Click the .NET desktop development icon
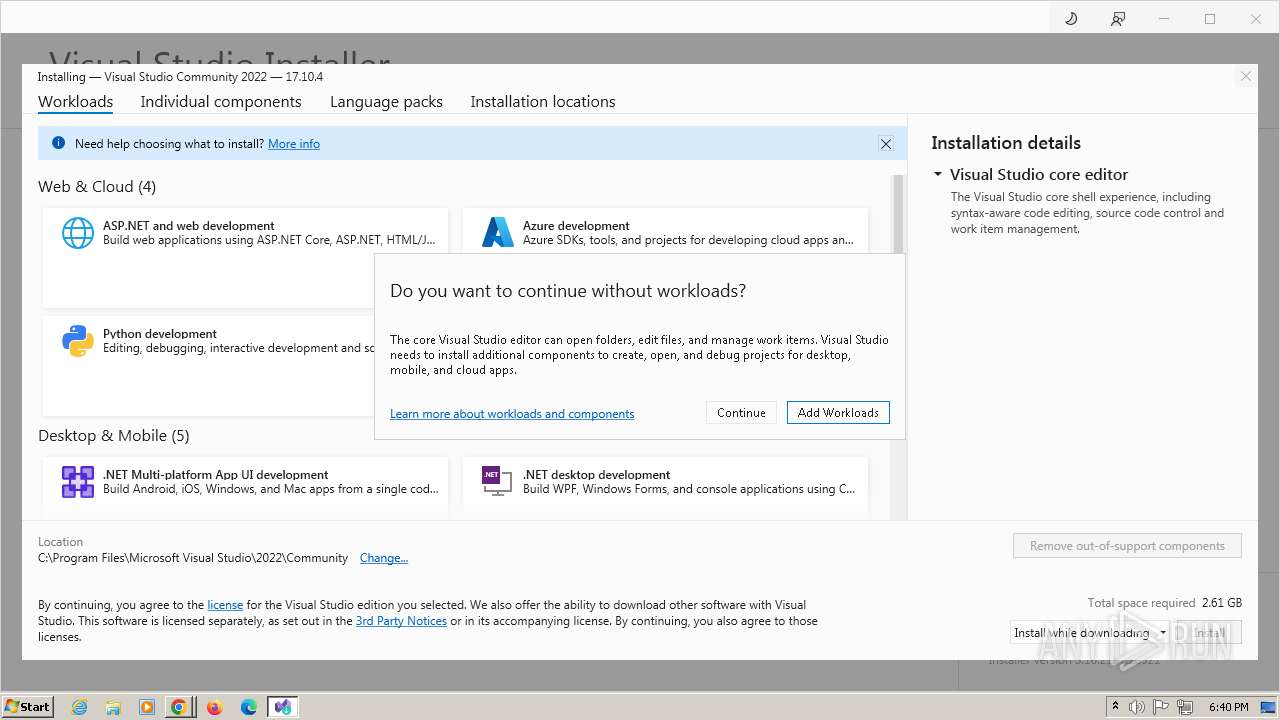The width and height of the screenshot is (1280, 720). [x=497, y=481]
